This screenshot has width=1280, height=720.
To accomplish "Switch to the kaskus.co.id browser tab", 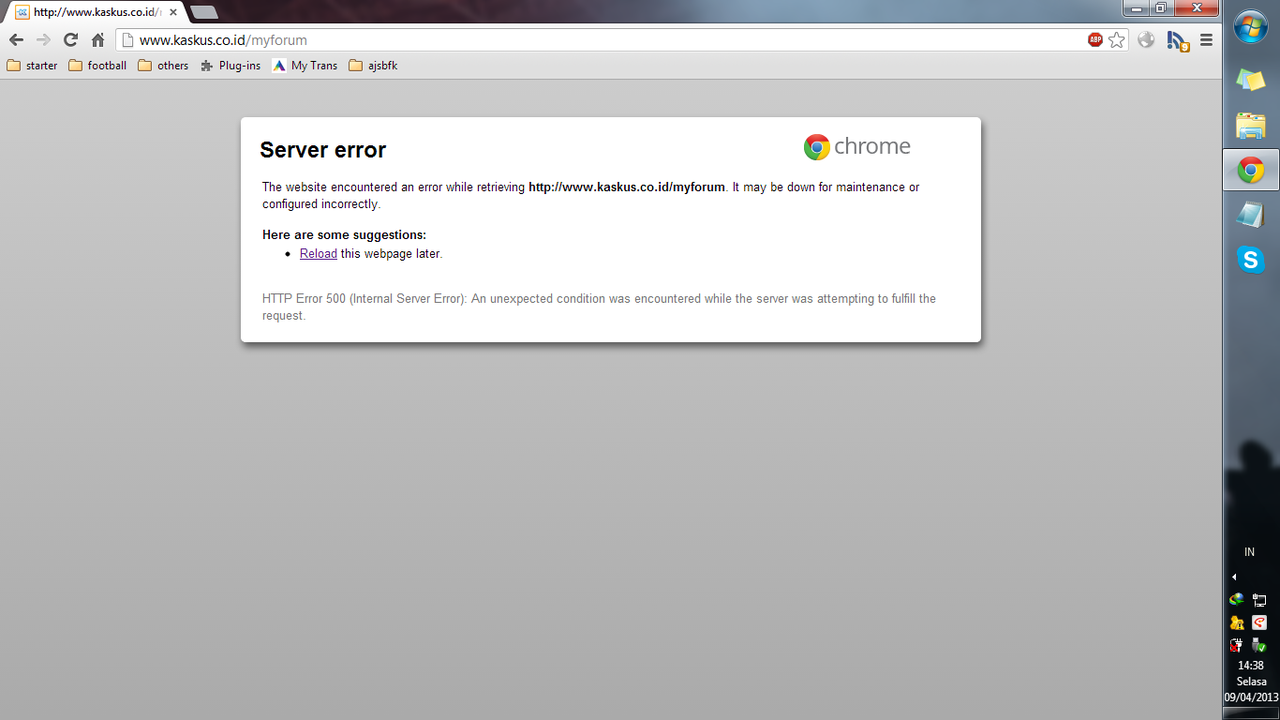I will click(x=95, y=12).
